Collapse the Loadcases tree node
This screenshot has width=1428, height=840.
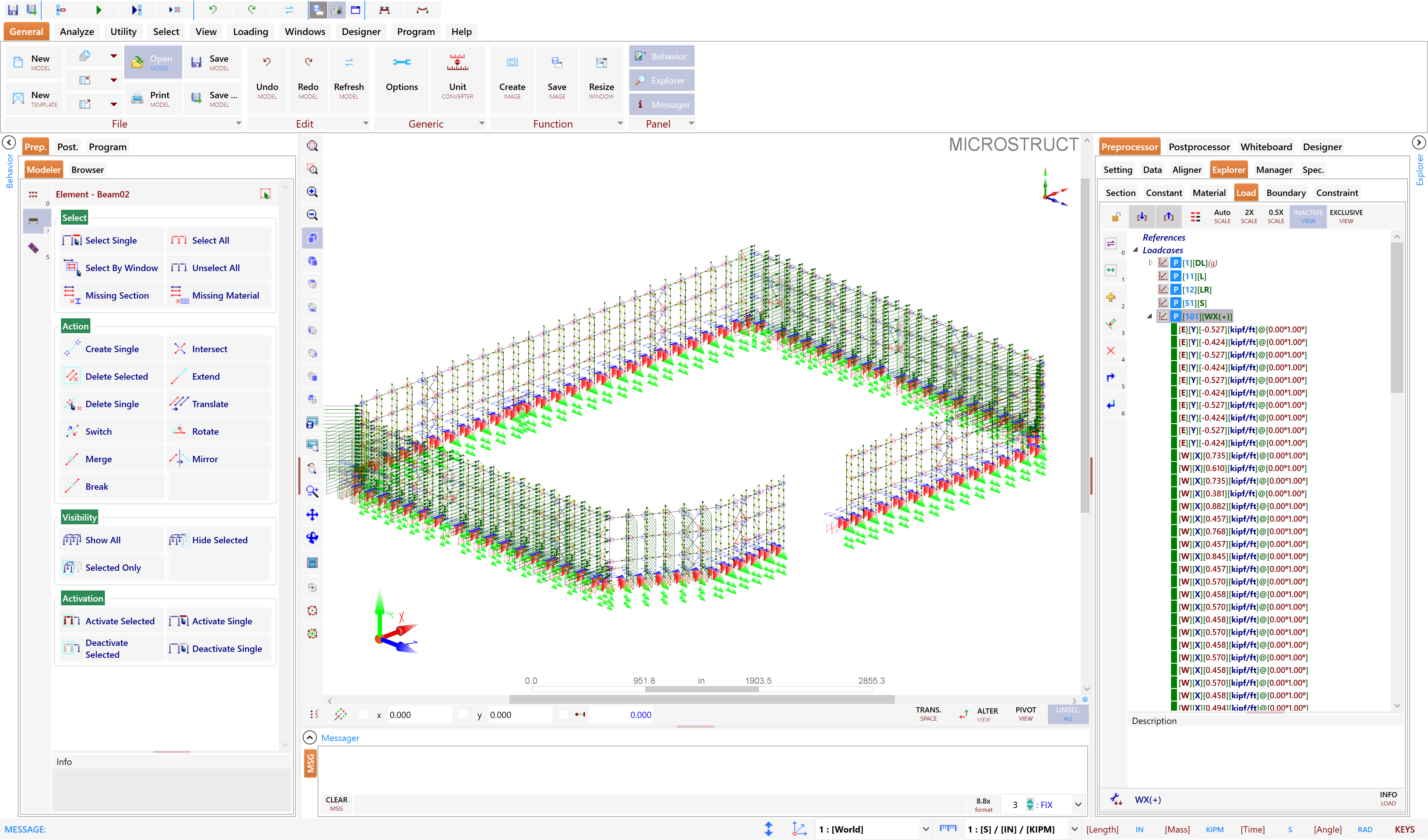[x=1136, y=250]
